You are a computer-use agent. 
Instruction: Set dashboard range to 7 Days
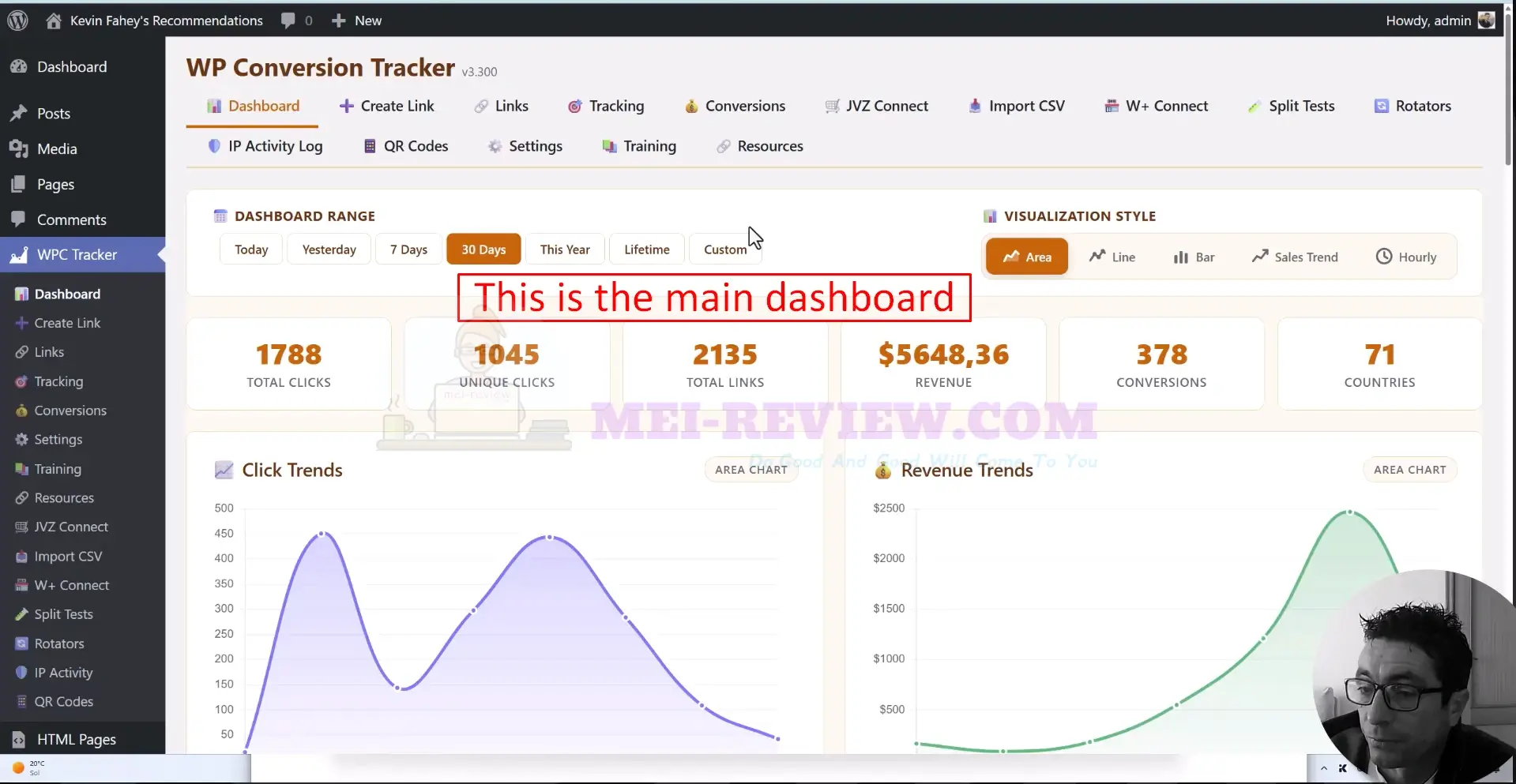pos(408,249)
